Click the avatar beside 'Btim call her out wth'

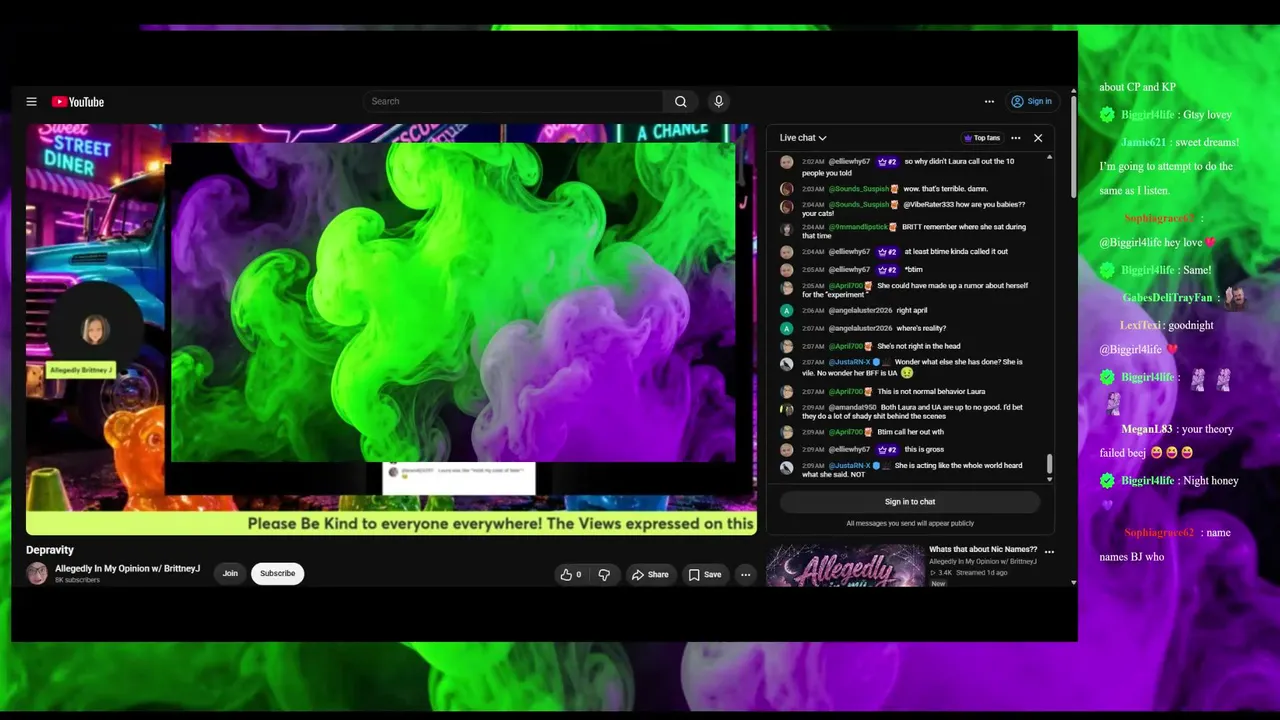click(787, 432)
